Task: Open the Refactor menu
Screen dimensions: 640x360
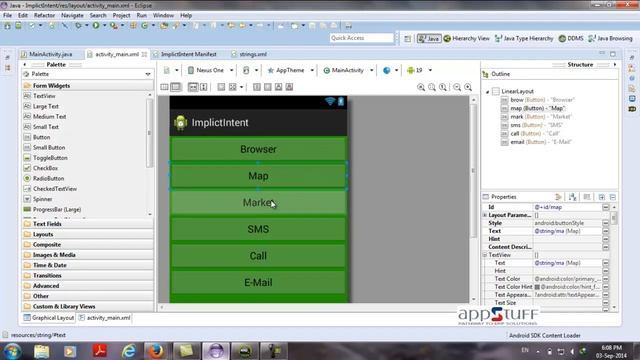Action: [x=44, y=16]
